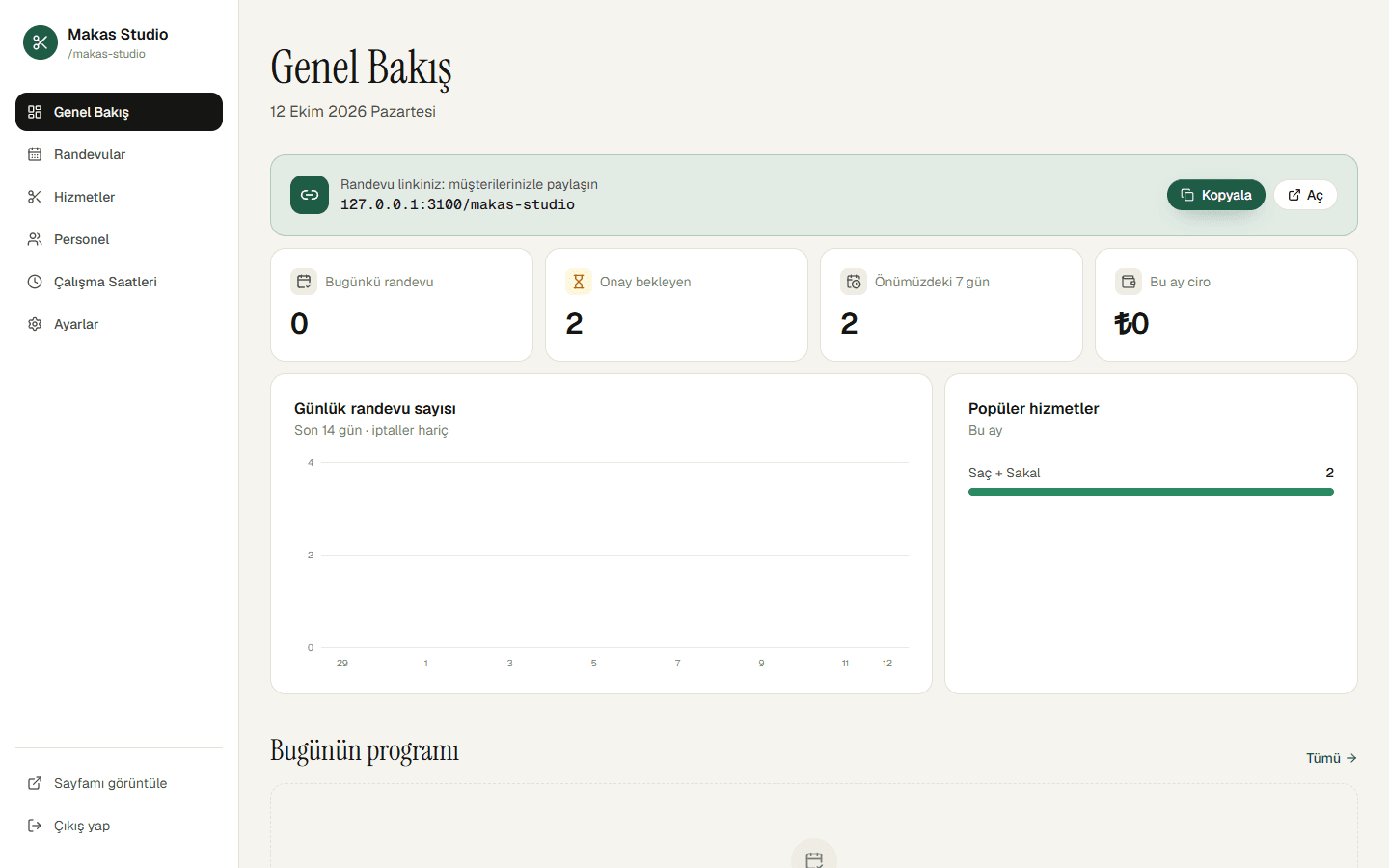Click the Onay bekleyen hourglass icon
This screenshot has width=1389, height=868.
[579, 282]
